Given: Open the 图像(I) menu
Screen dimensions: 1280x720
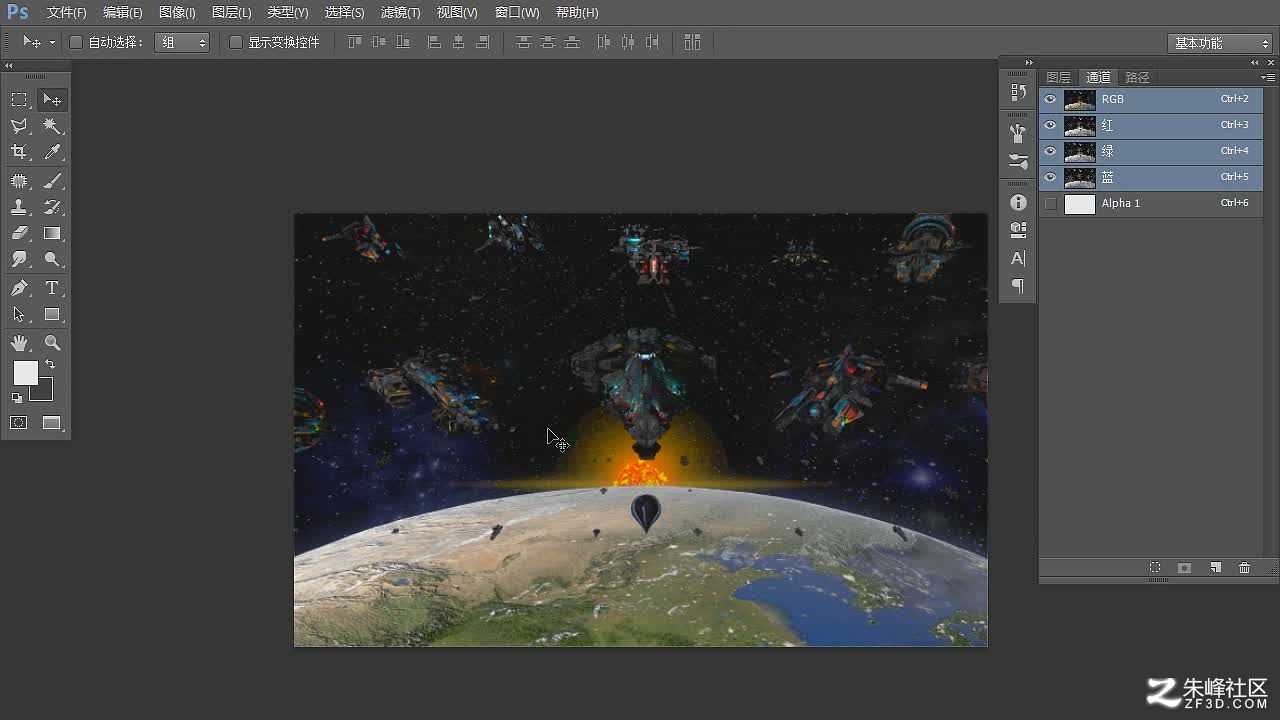Looking at the screenshot, I should tap(177, 12).
